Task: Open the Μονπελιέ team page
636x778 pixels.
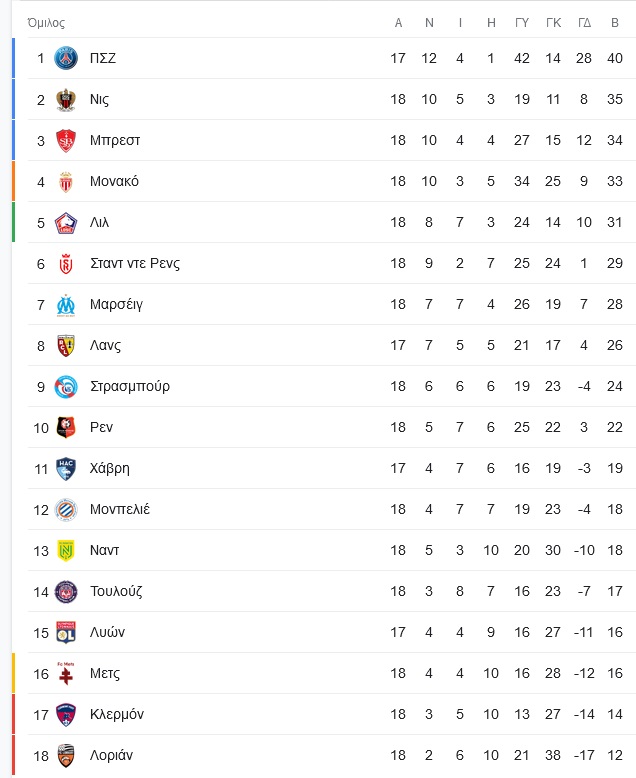Action: [120, 509]
